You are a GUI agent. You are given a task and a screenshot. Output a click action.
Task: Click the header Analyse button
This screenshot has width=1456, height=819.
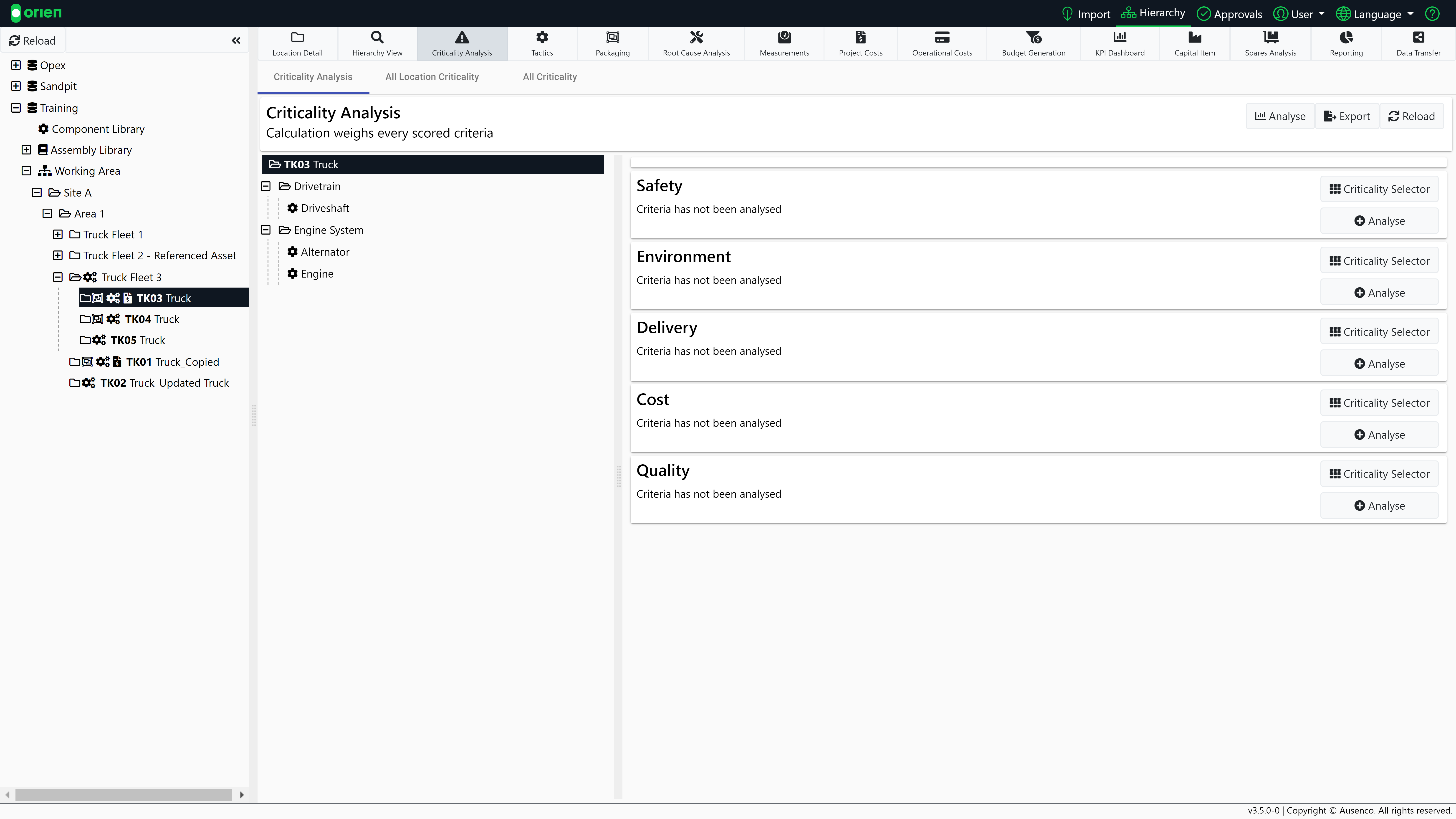coord(1280,116)
